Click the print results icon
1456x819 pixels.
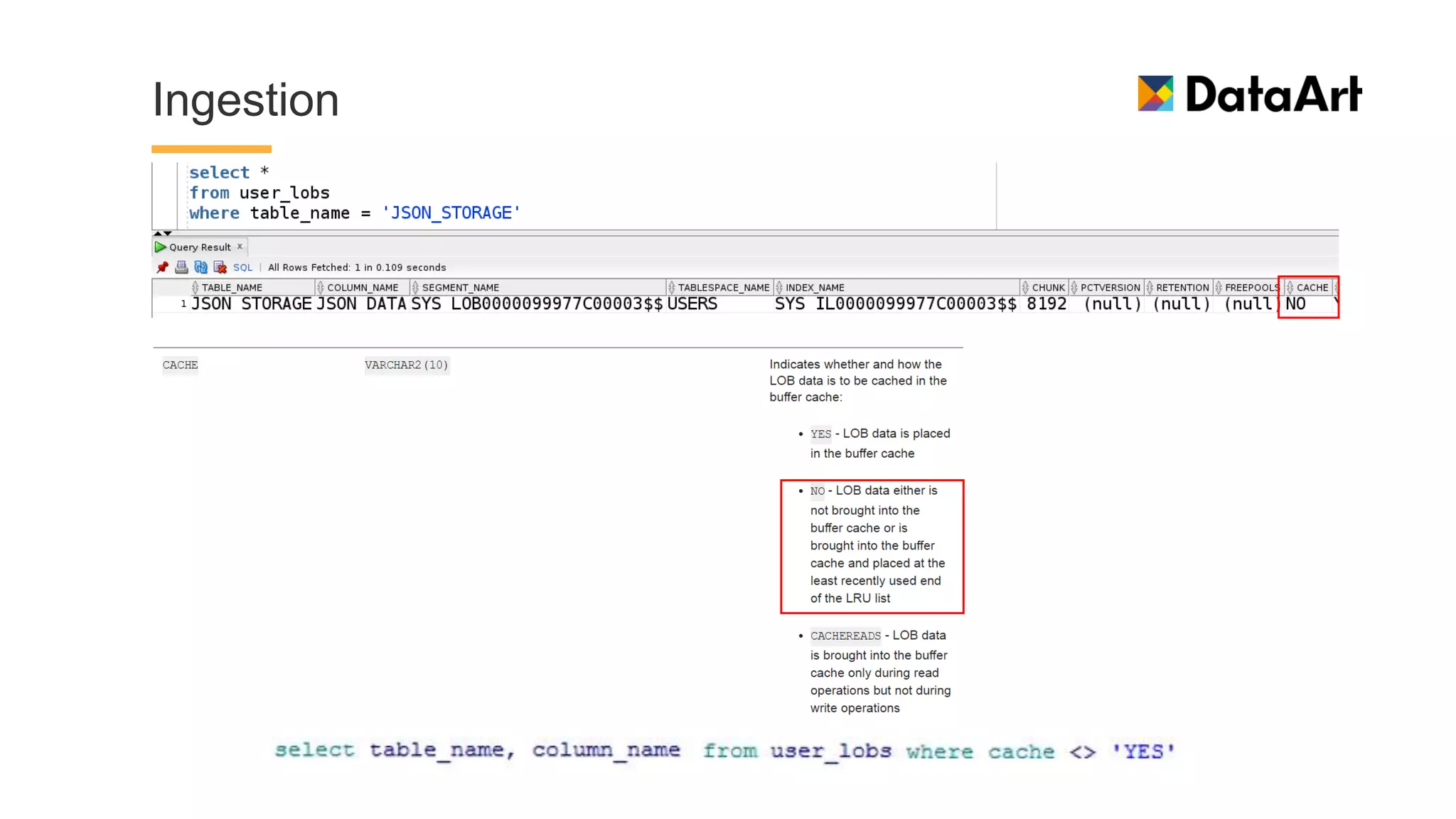[181, 267]
